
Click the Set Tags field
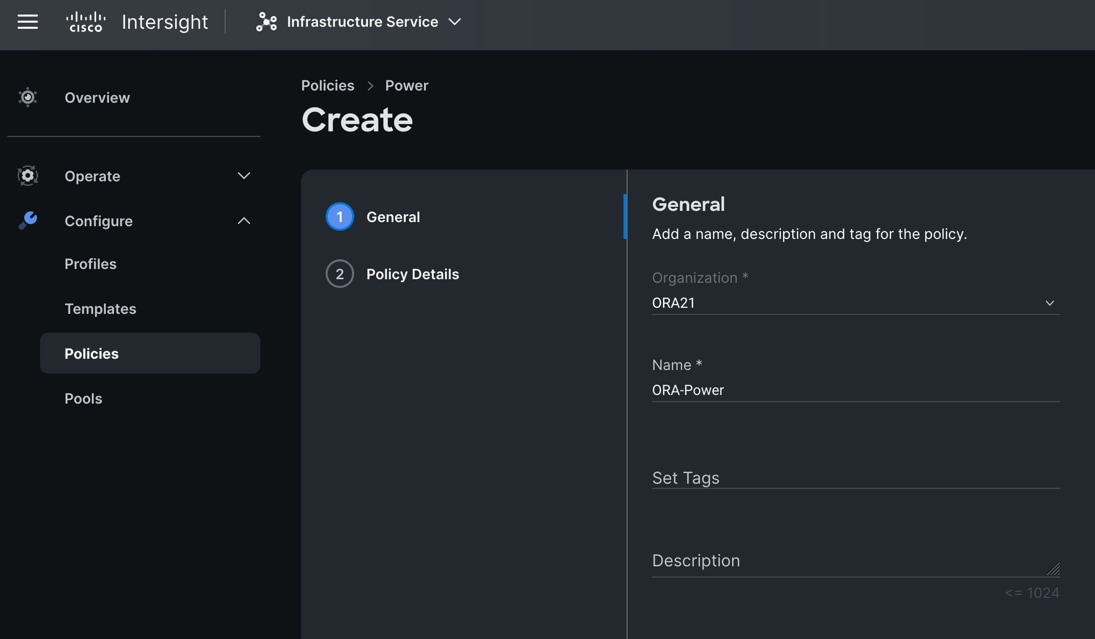pos(855,478)
